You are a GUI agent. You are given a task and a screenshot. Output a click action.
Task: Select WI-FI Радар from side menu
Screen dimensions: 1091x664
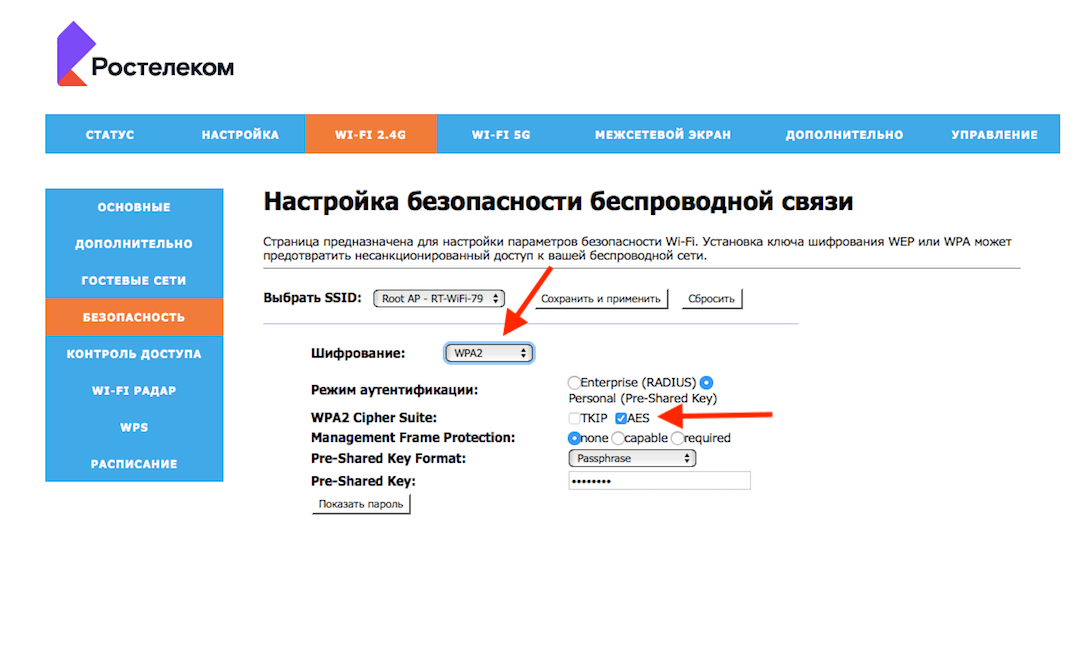pos(134,391)
